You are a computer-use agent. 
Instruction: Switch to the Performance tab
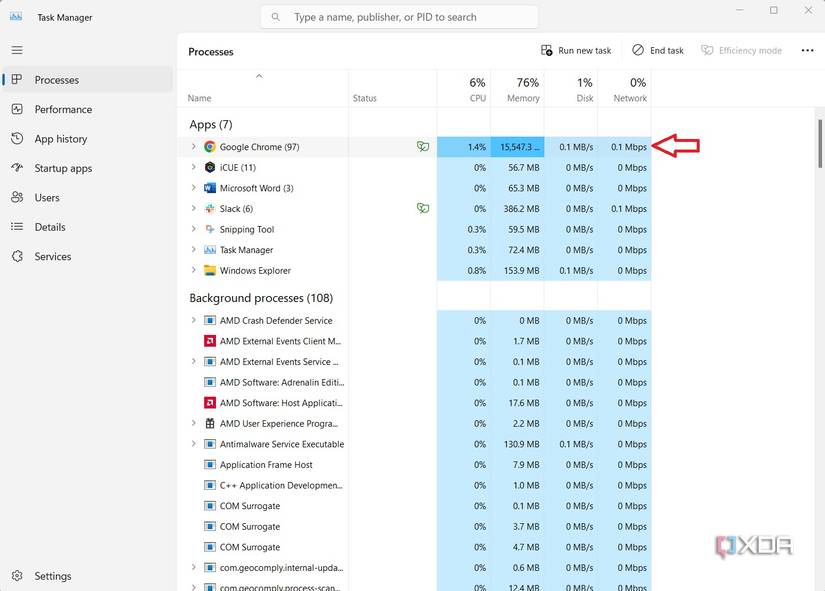[x=87, y=109]
